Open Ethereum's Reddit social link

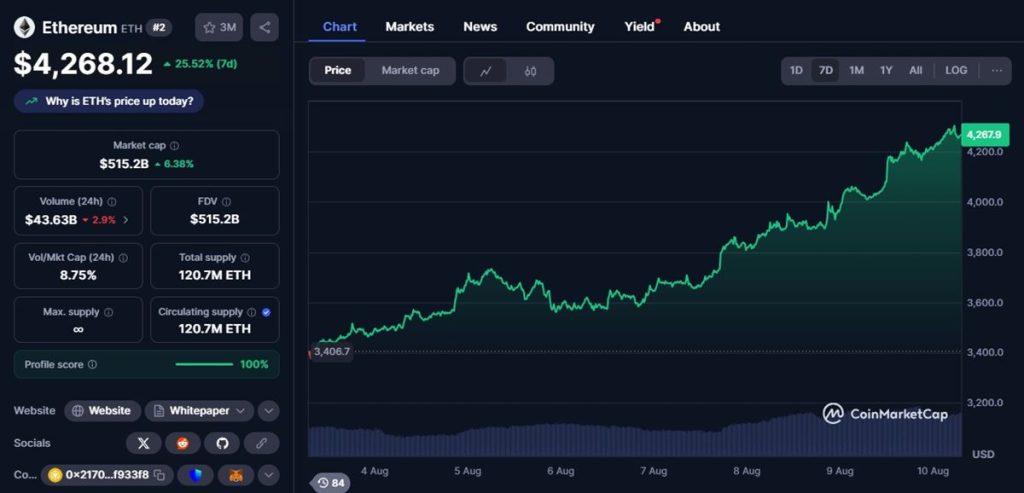click(x=183, y=443)
